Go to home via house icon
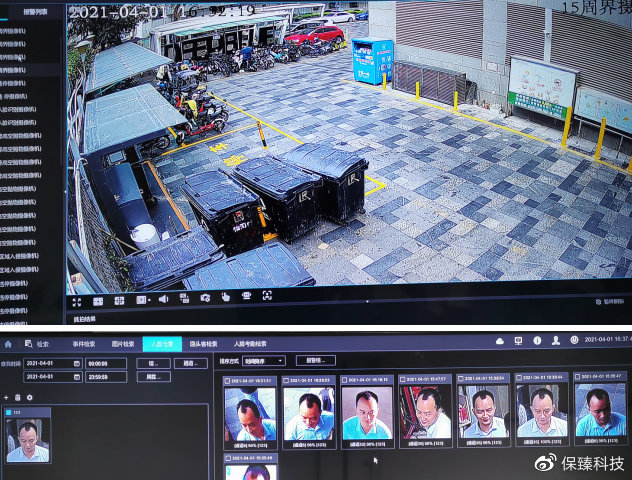Image resolution: width=632 pixels, height=480 pixels. 8,344
